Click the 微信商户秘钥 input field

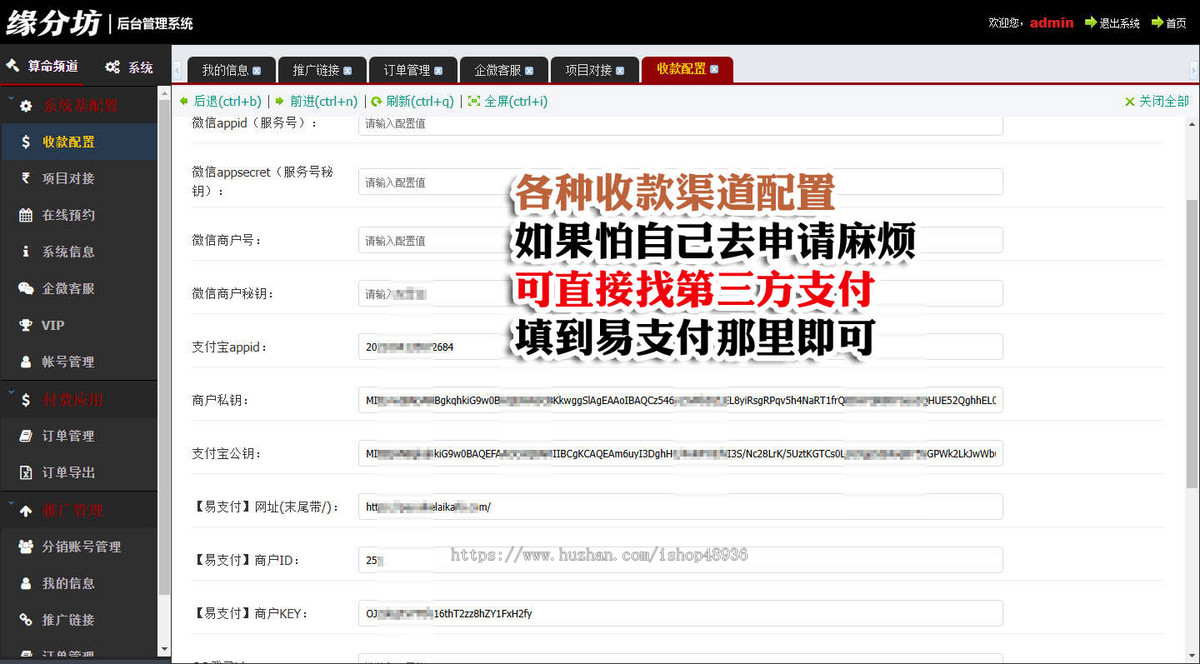[x=680, y=293]
